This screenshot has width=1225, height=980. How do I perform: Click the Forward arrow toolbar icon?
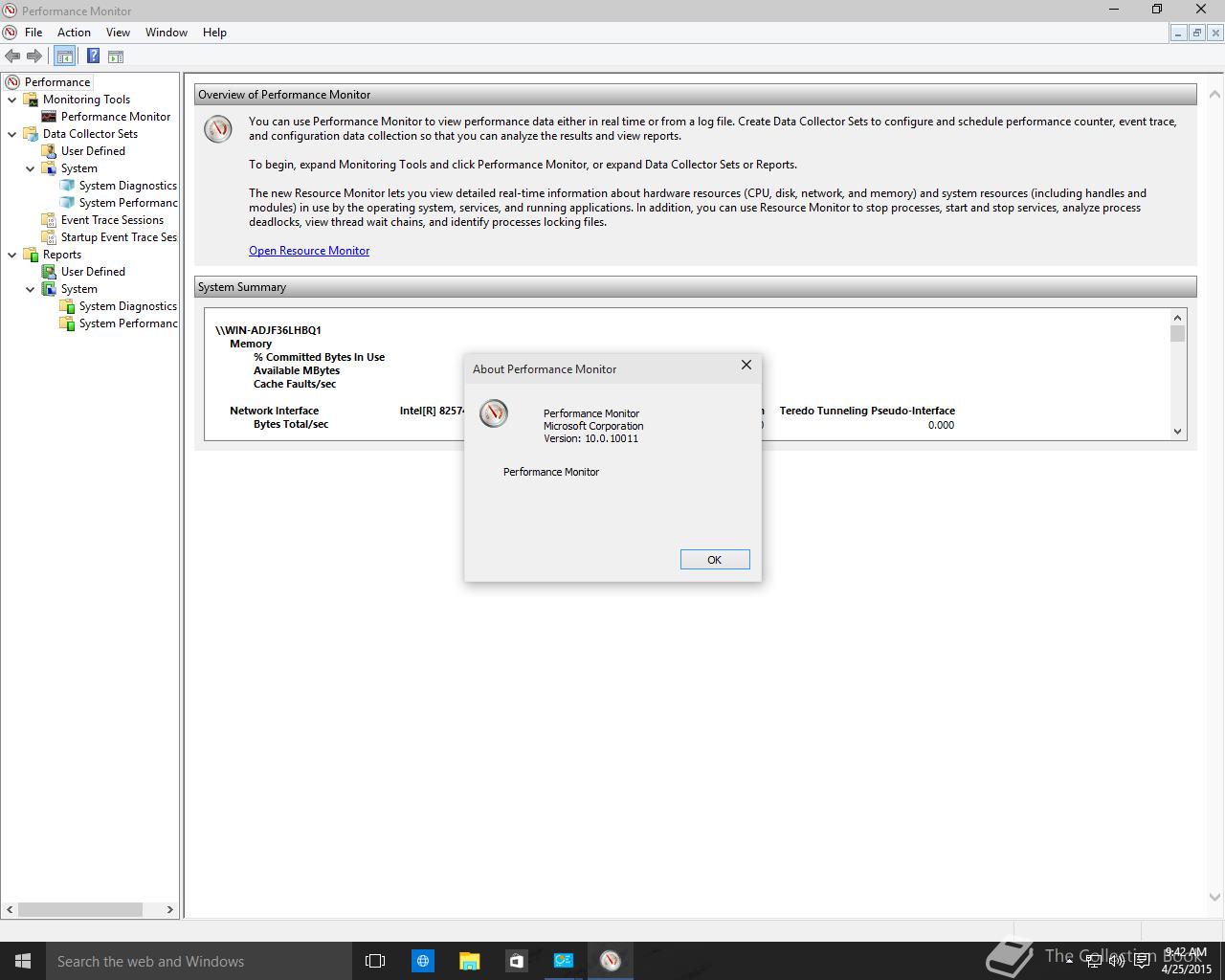tap(34, 56)
